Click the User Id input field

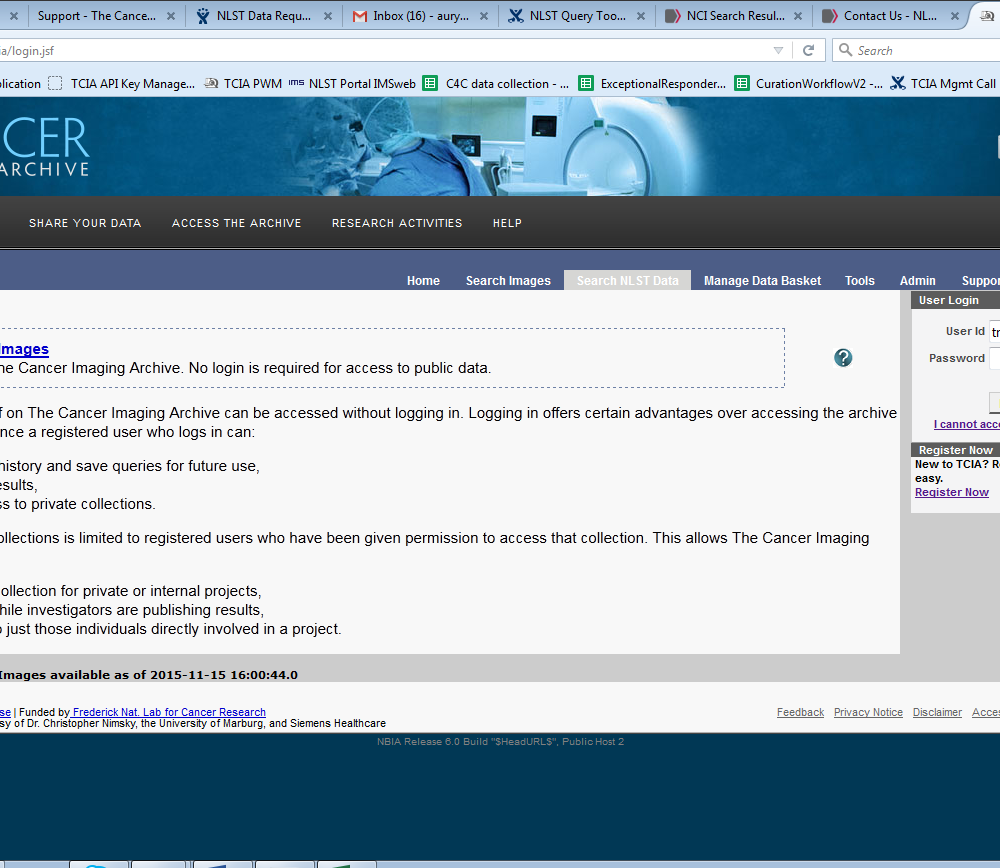pyautogui.click(x=994, y=332)
